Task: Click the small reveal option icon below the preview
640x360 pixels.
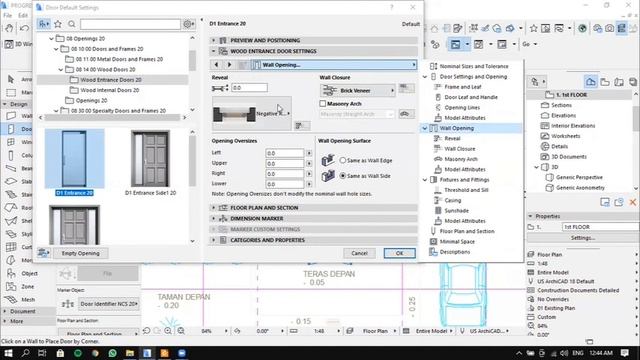Action: [302, 126]
